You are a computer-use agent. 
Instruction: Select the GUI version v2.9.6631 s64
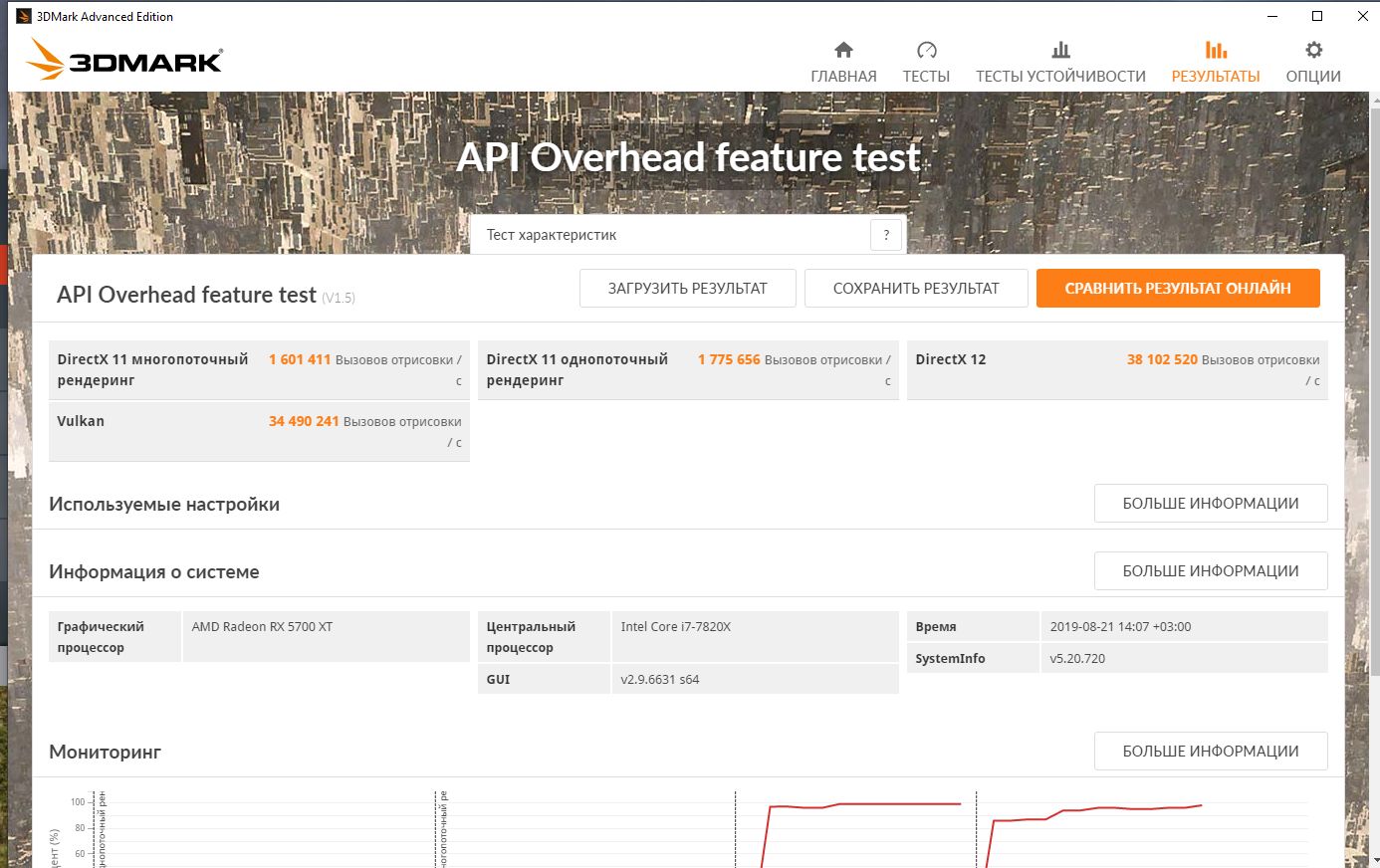pos(660,680)
